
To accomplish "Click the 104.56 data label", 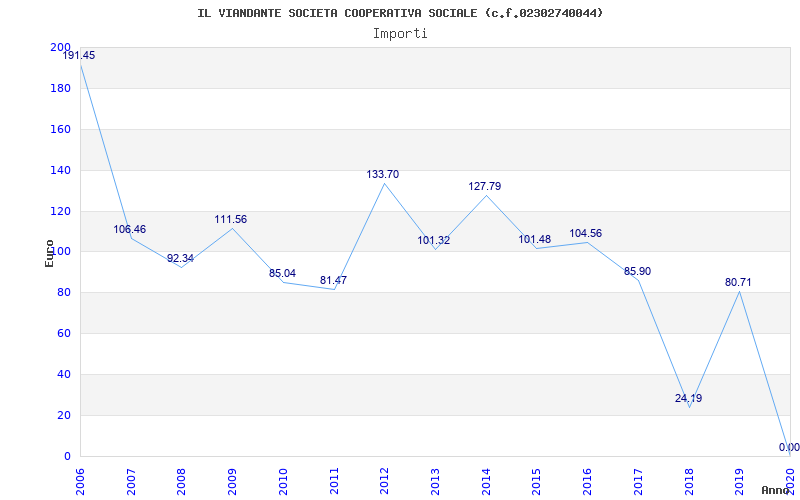I will click(586, 234).
